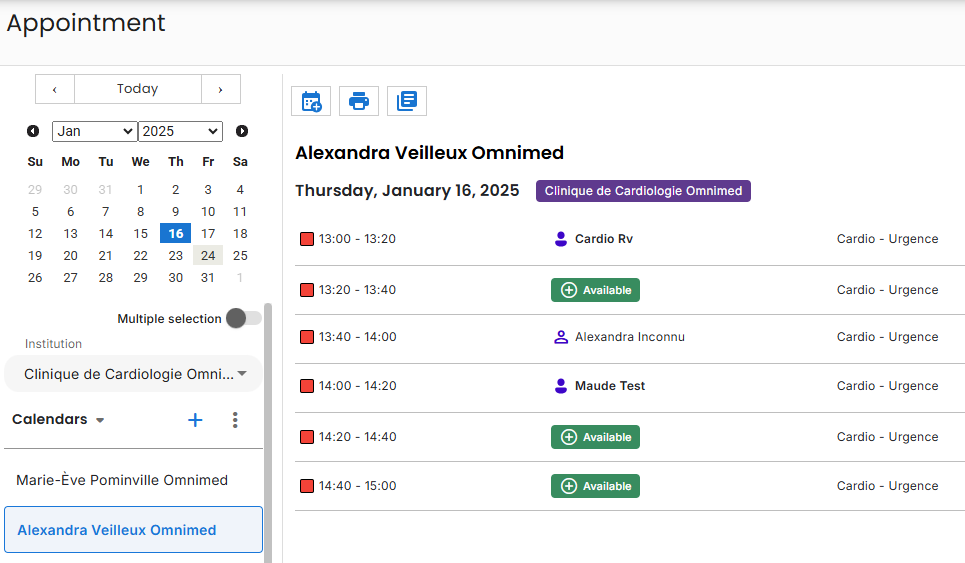Click red color square for 14:40 - 15:00
965x563 pixels.
pos(307,486)
